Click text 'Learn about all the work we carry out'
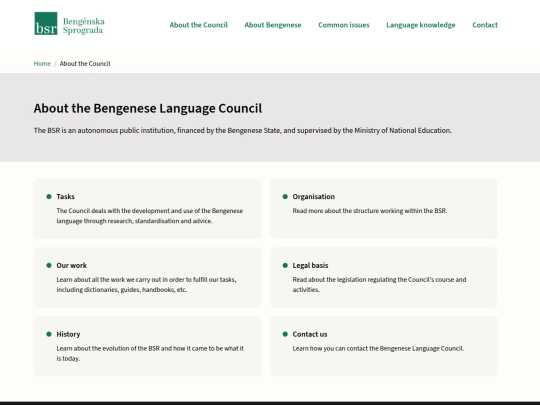This screenshot has height=405, width=540. 146,285
